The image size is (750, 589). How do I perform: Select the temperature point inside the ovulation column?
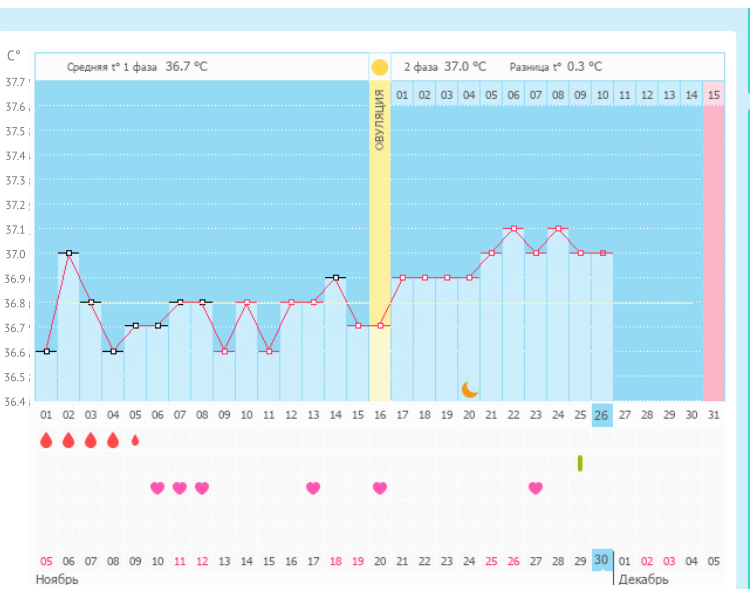(380, 326)
